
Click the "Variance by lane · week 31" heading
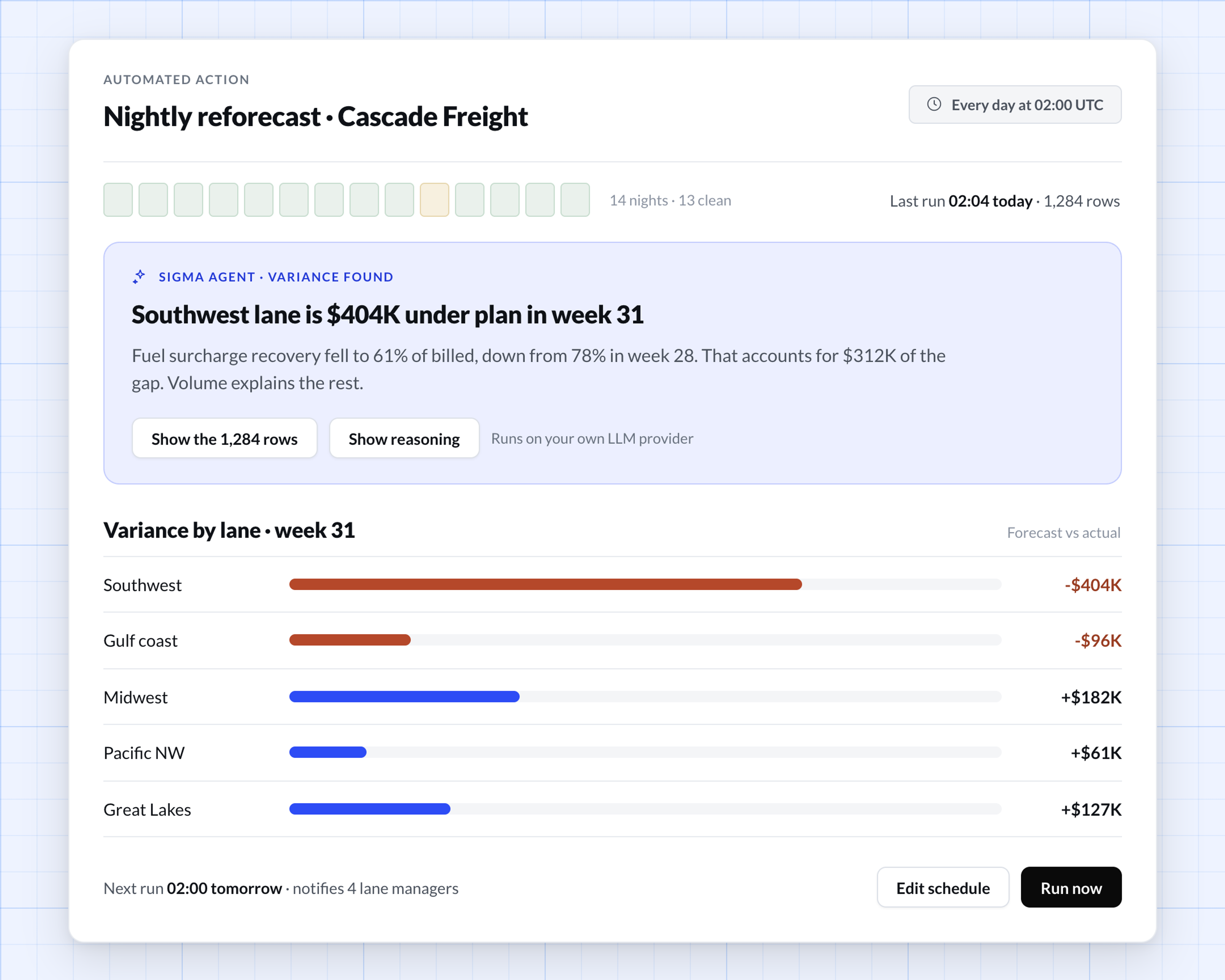[229, 530]
